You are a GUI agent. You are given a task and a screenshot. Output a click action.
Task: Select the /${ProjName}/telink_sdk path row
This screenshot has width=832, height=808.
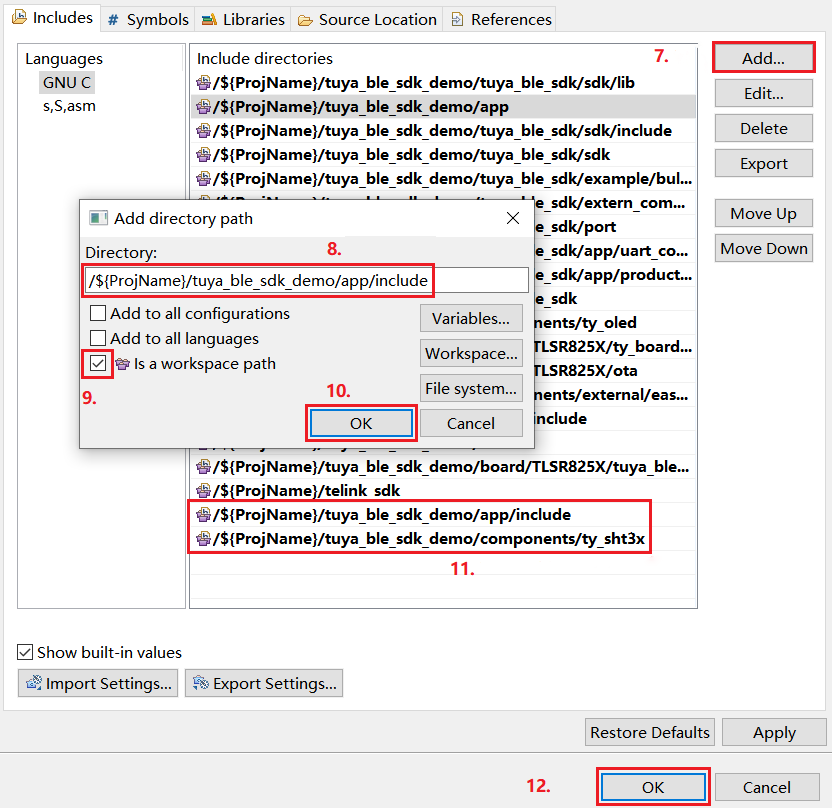click(x=443, y=491)
